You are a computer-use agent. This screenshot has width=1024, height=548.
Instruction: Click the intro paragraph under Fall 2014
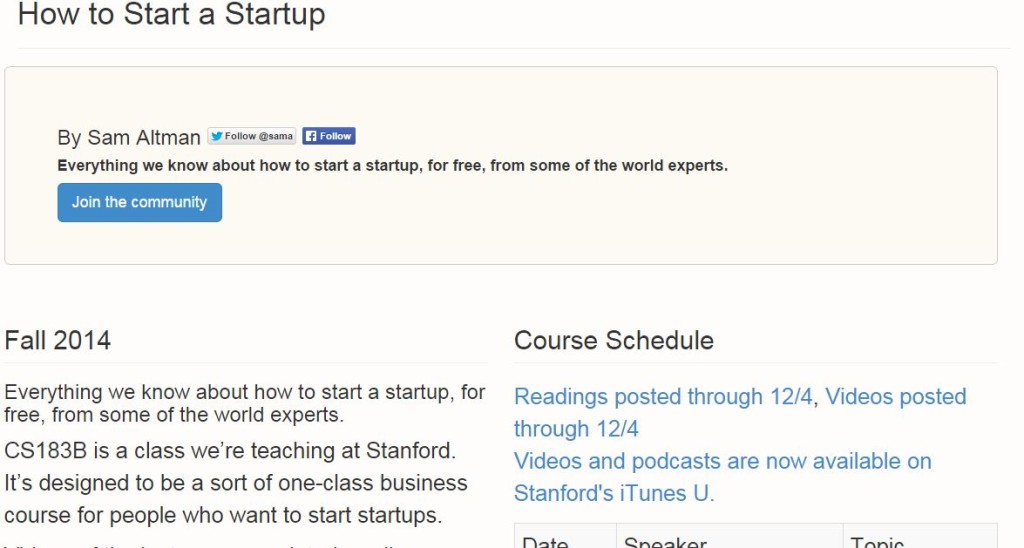tap(244, 403)
